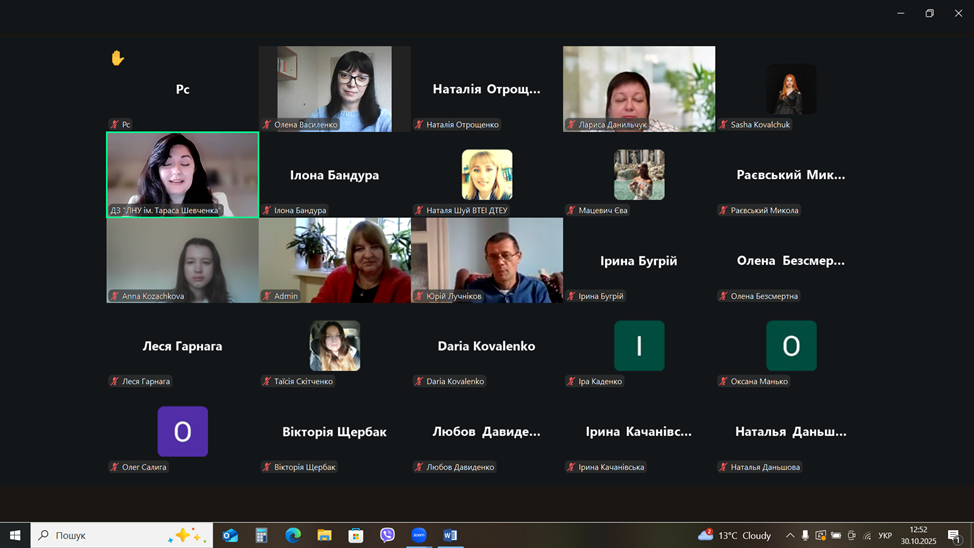The width and height of the screenshot is (974, 548).
Task: Open the 13°C Cloudy weather widget
Action: (x=735, y=535)
